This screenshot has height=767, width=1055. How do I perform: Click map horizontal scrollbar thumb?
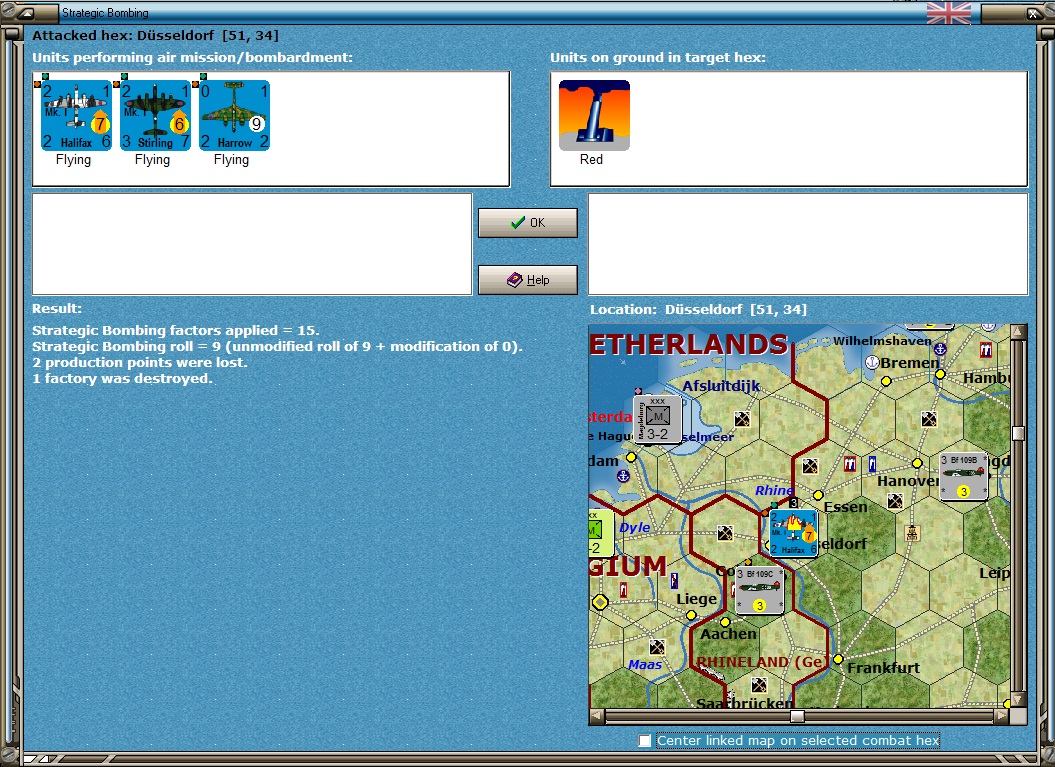(x=797, y=716)
